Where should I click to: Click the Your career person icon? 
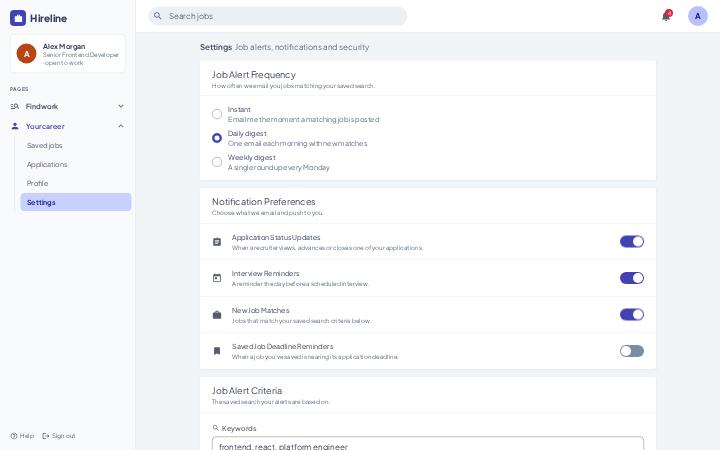coord(15,126)
